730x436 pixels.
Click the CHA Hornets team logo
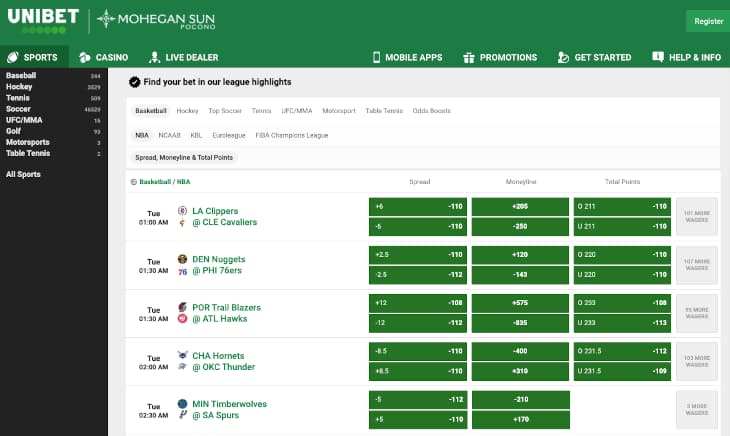point(182,355)
